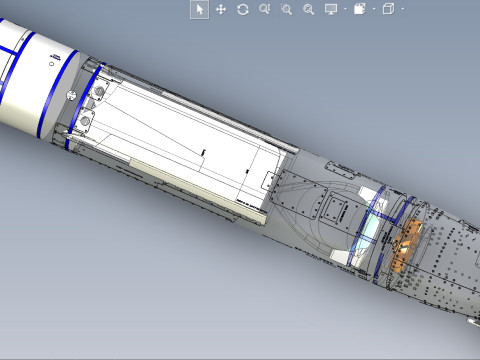Click the Zoom to Fit magnifier

click(x=308, y=9)
